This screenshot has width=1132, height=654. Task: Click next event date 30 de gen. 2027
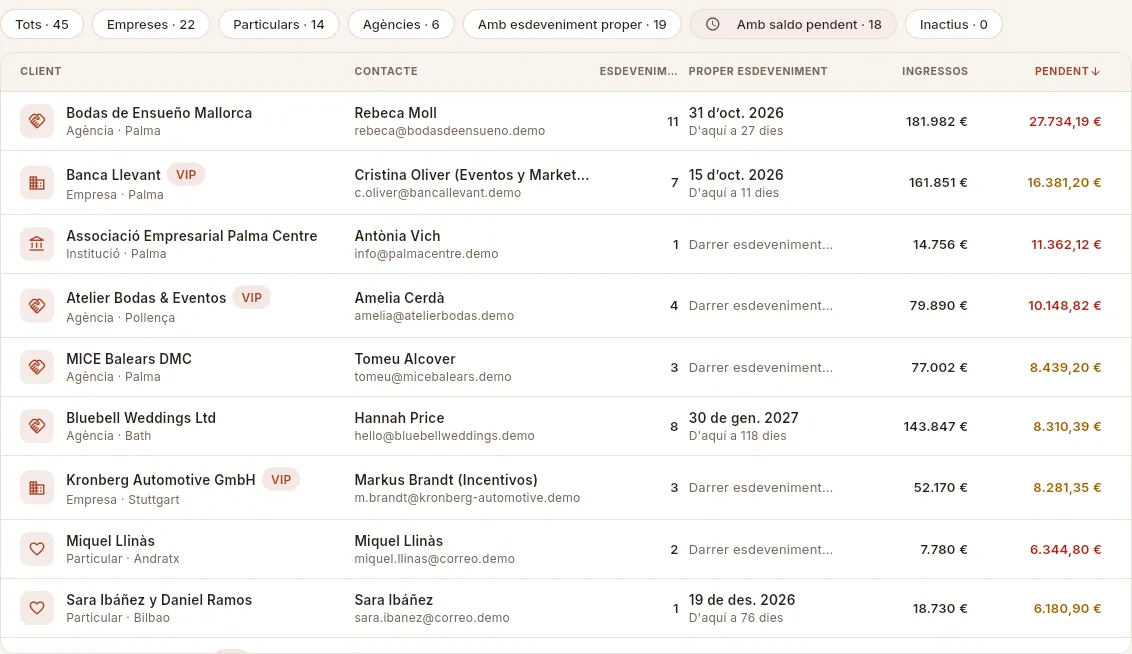point(744,418)
